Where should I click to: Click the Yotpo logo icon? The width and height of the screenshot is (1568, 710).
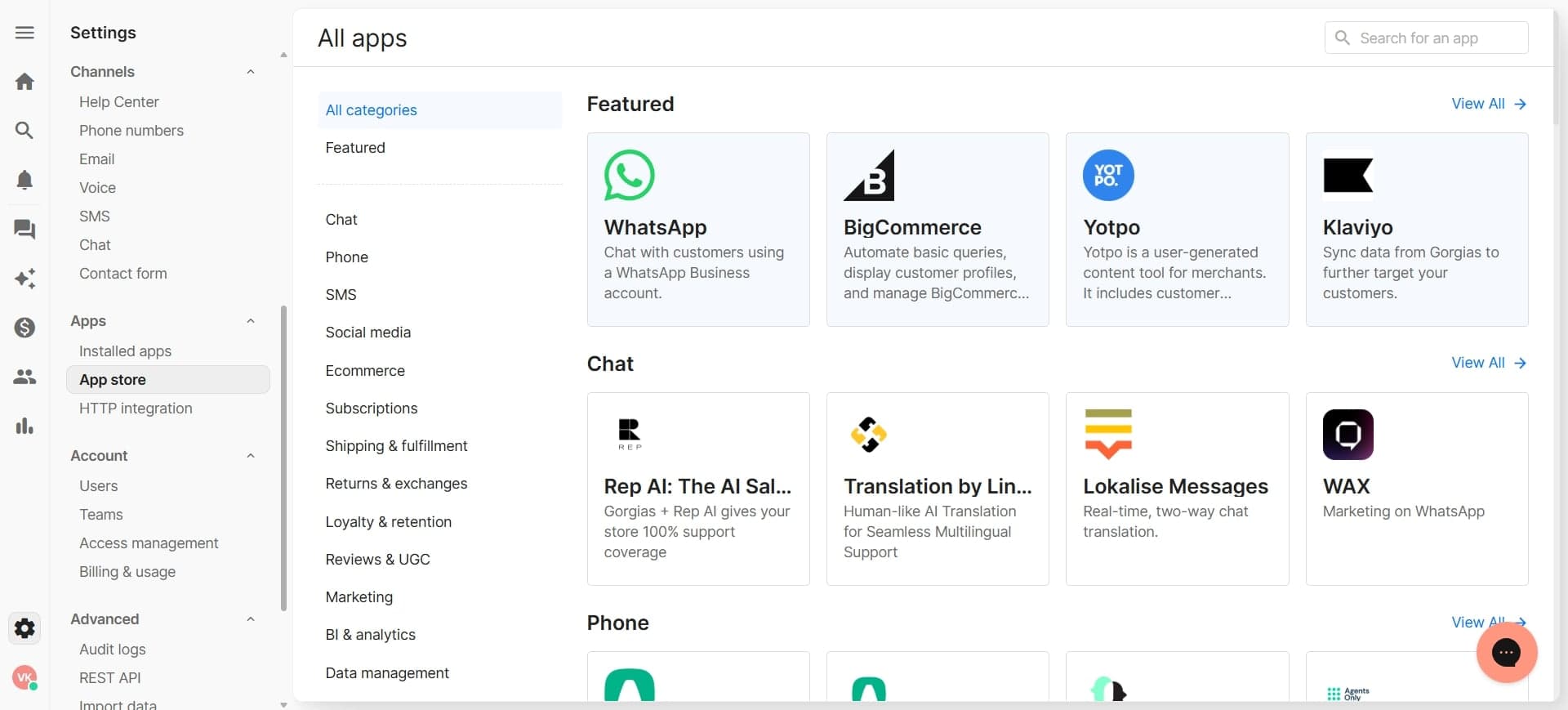tap(1108, 175)
